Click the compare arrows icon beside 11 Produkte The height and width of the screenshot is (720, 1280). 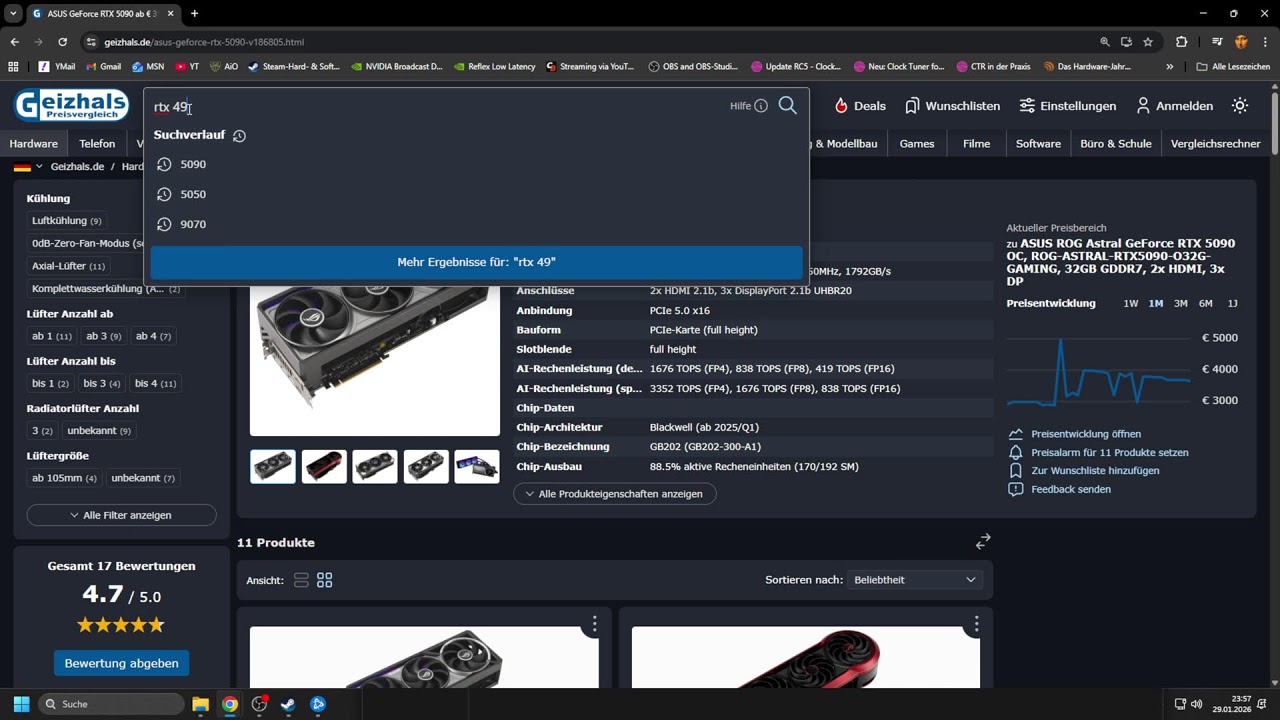click(x=983, y=541)
